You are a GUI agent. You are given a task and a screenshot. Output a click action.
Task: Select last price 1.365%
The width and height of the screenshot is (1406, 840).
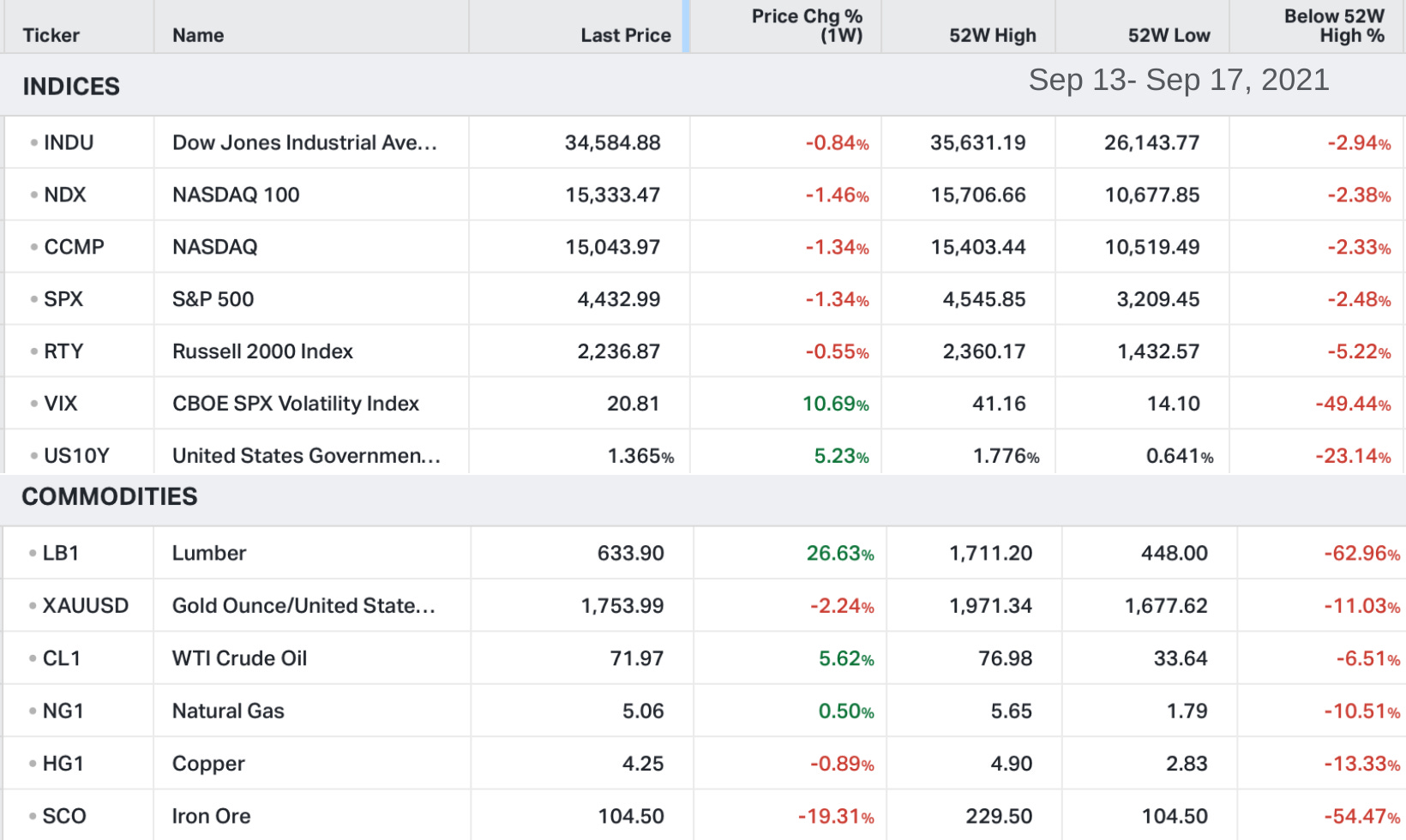coord(640,456)
